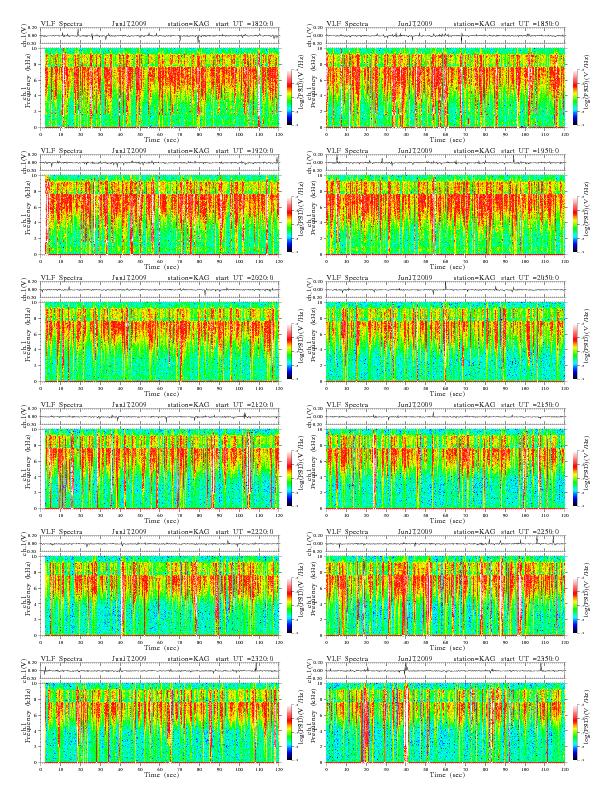This screenshot has height=792, width=612.
Task: Select the title text 'start UT =1920:0'
Action: point(245,151)
